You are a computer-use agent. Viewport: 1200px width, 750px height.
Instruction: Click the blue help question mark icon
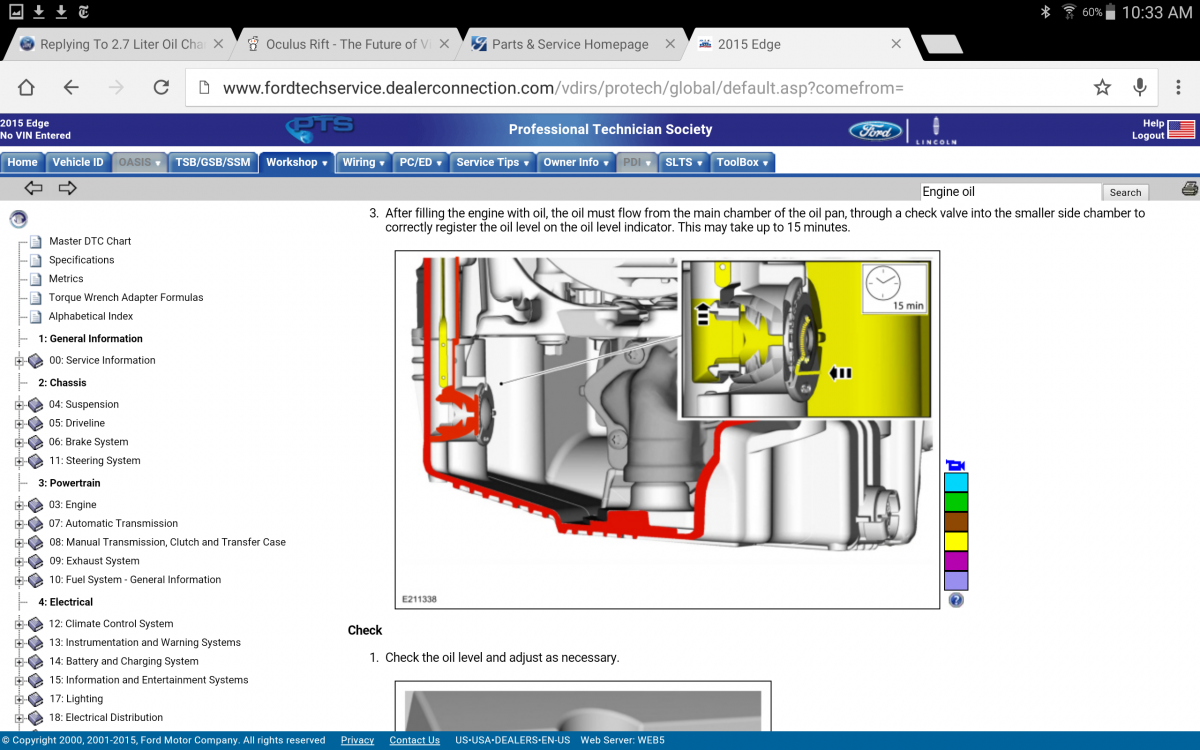(x=956, y=600)
